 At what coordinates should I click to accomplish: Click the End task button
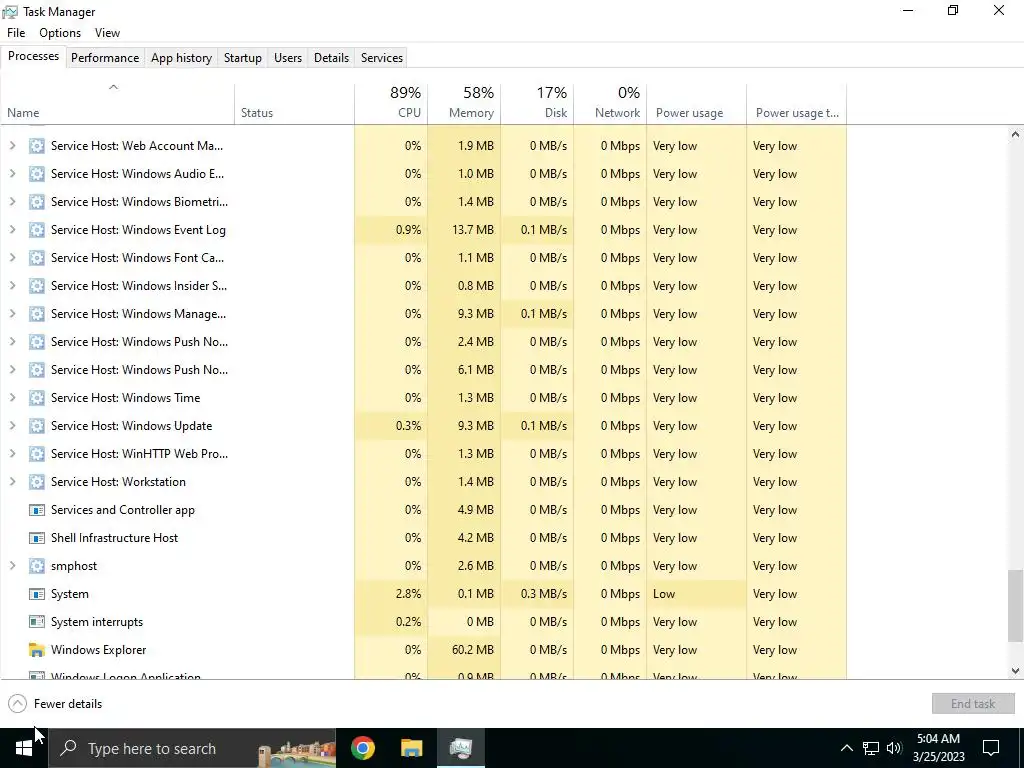point(973,703)
